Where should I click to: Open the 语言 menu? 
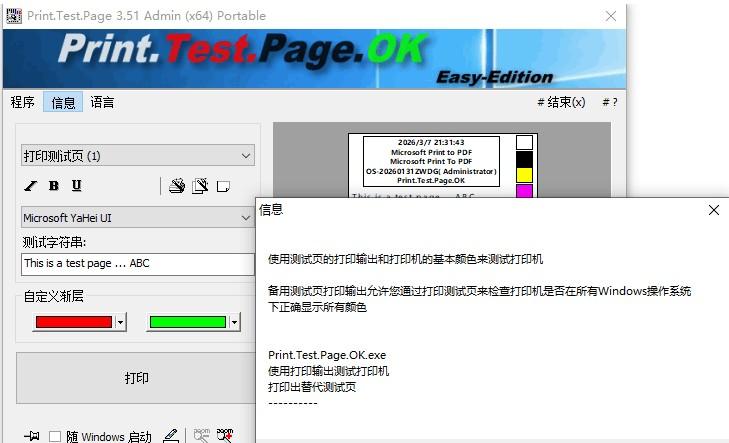pos(102,102)
